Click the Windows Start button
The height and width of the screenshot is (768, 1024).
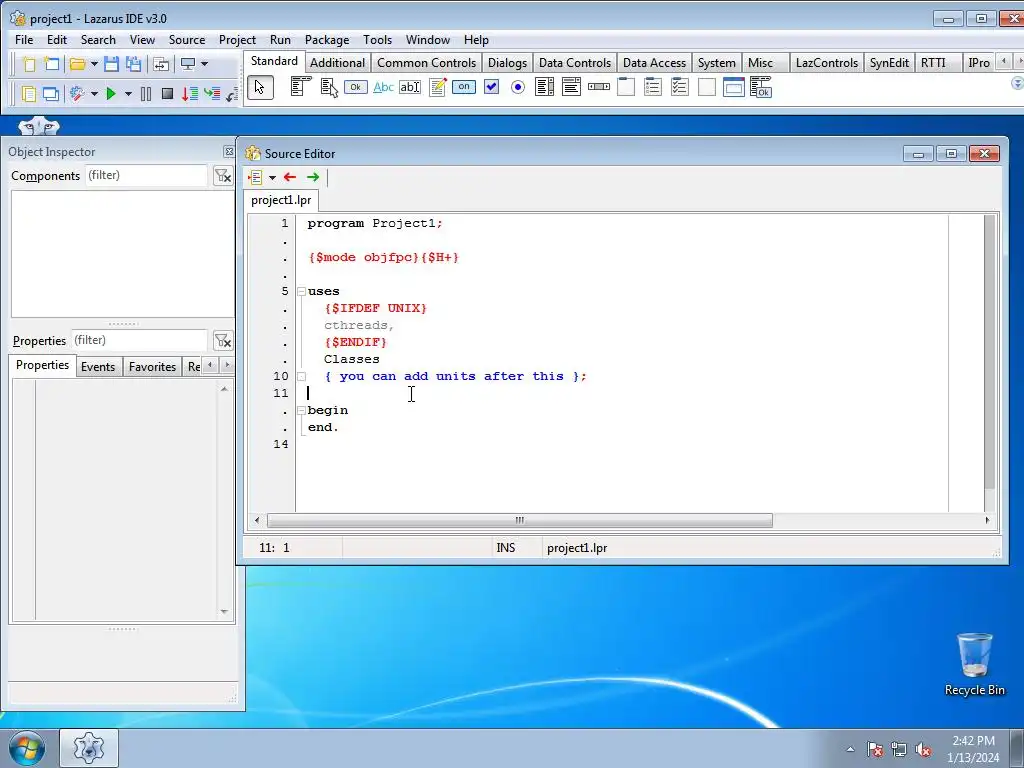tap(27, 748)
